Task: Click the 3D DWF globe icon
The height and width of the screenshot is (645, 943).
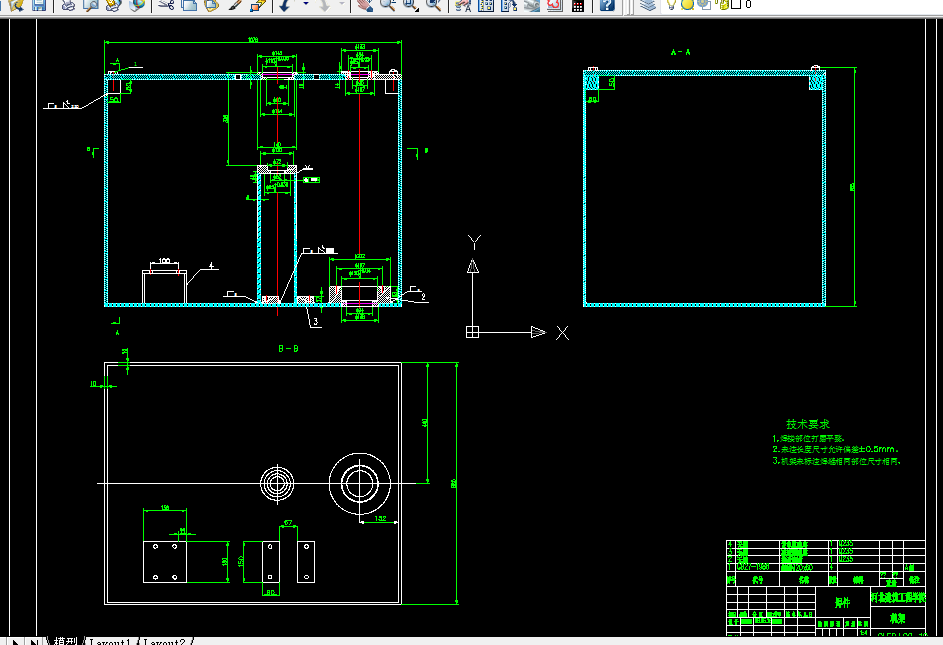Action: tap(138, 5)
